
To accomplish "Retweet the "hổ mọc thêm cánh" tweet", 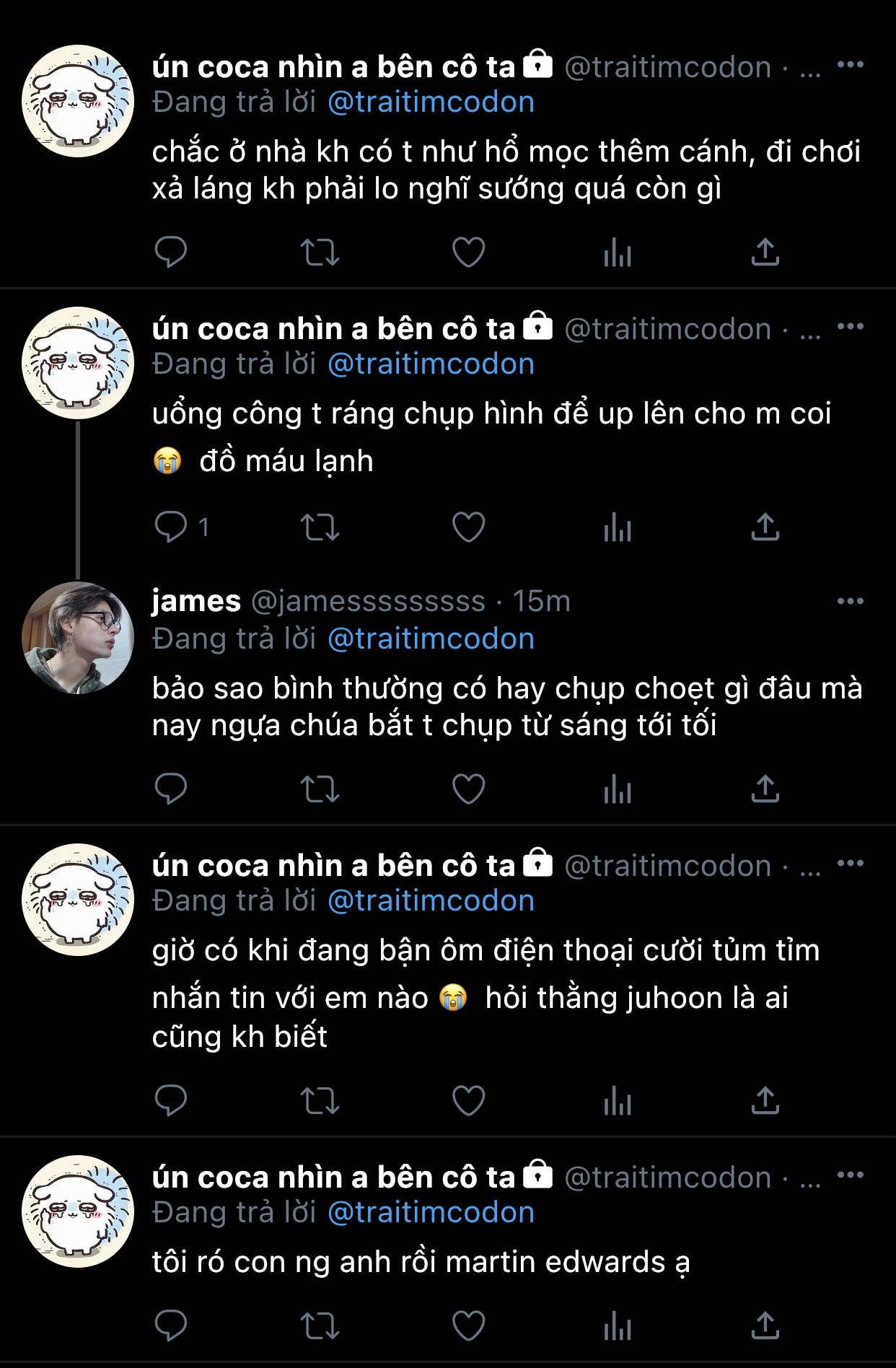I will pos(320,252).
